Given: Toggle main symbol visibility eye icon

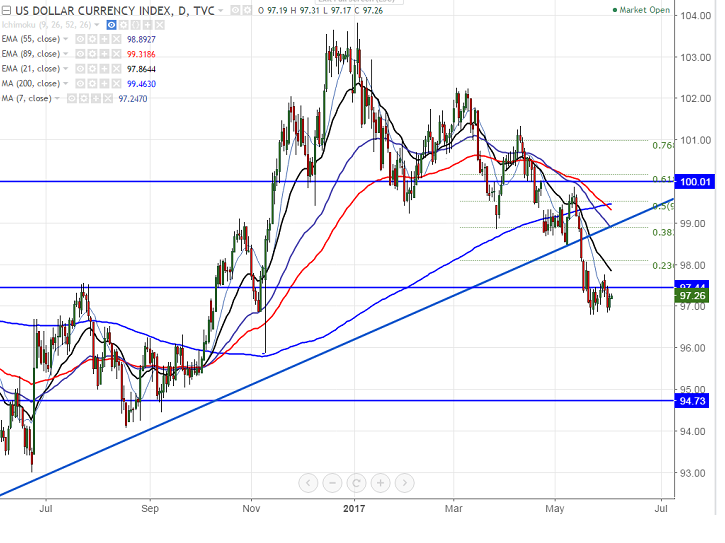Looking at the screenshot, I should tap(235, 10).
